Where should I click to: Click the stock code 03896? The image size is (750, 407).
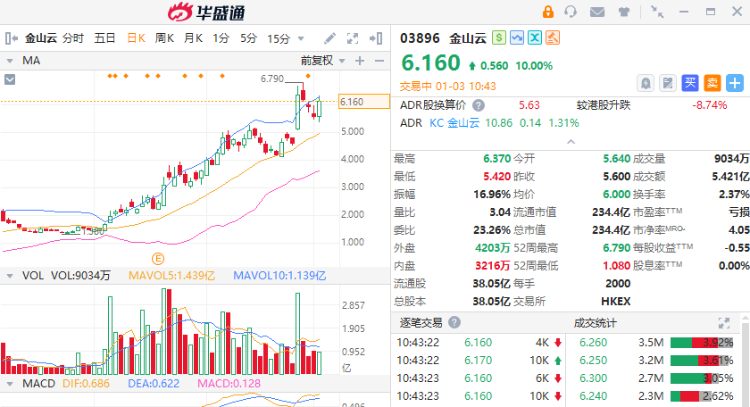point(419,38)
